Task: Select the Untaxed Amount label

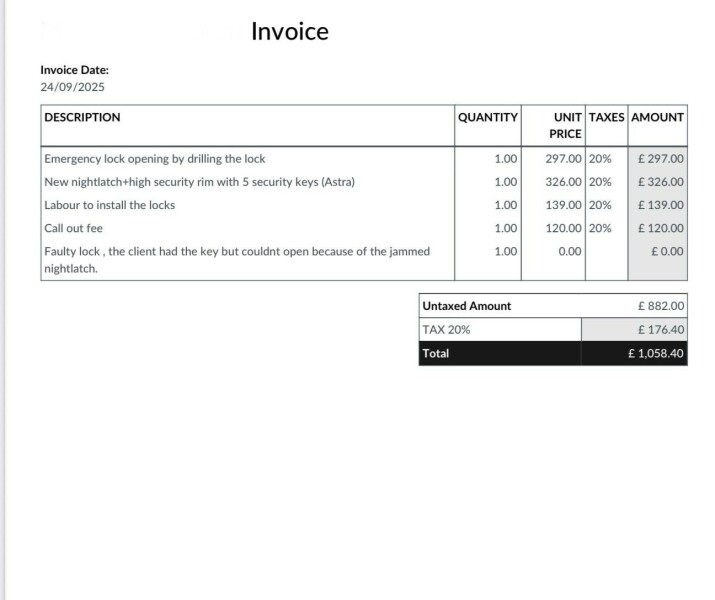Action: 467,306
